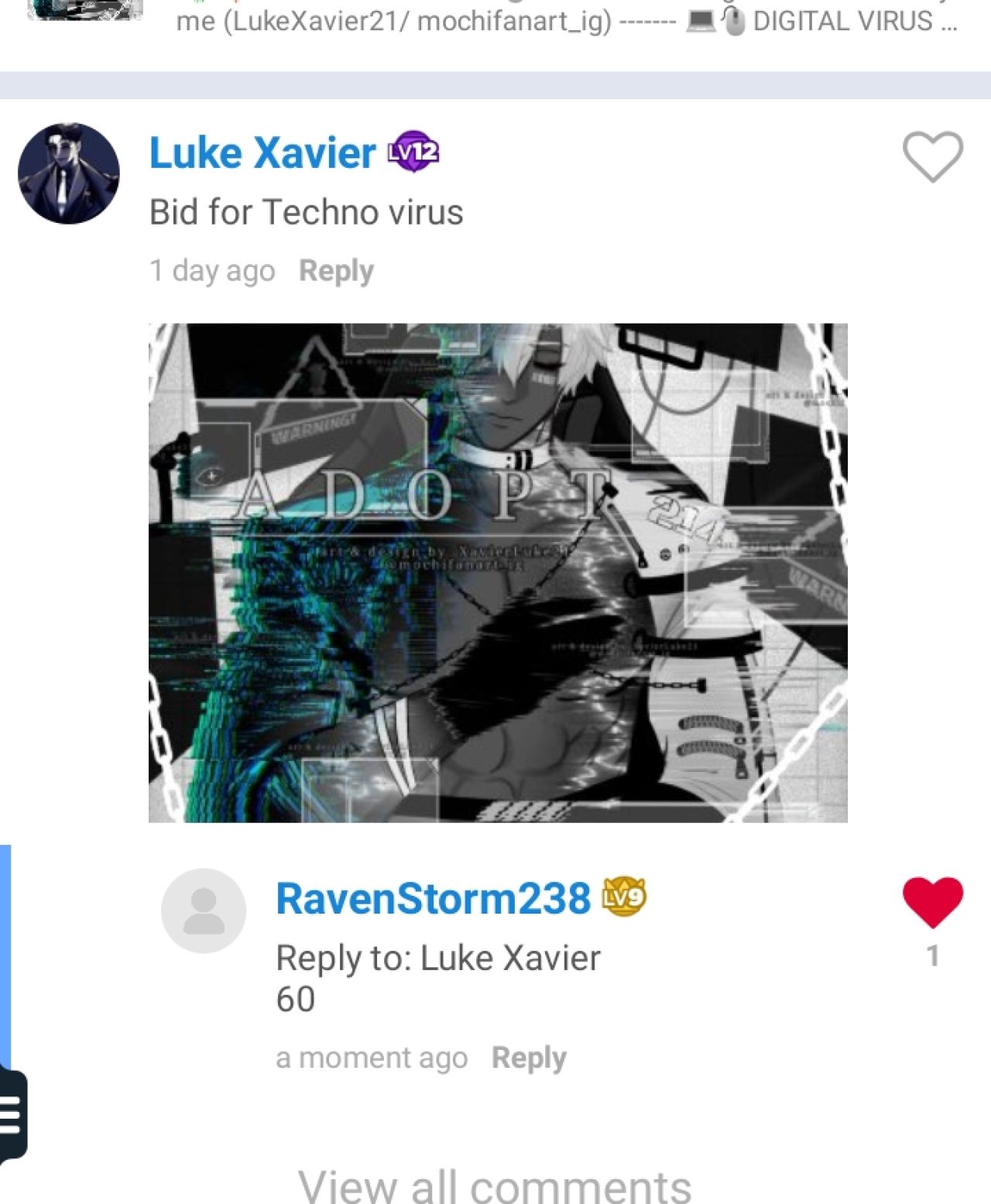Reply to the Bid for Techno virus comment
This screenshot has width=991, height=1204.
pos(336,271)
